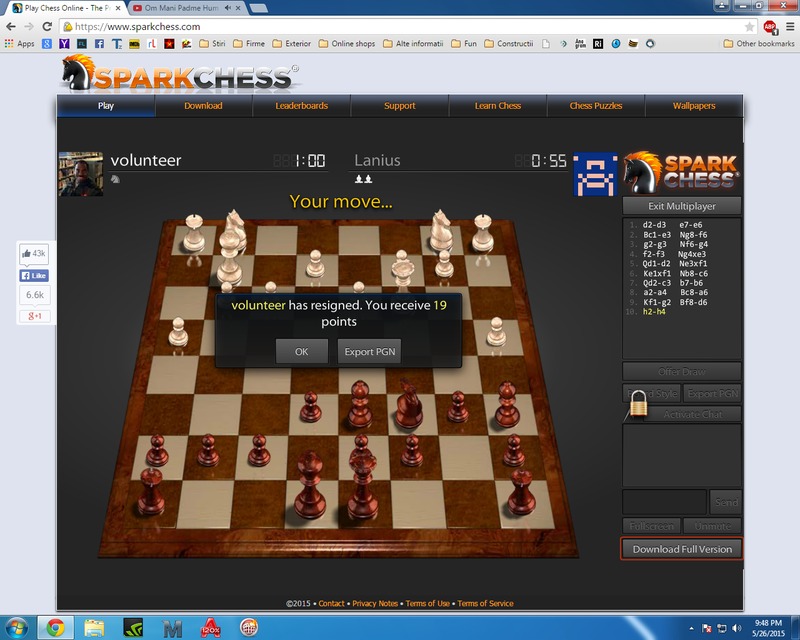This screenshot has width=800, height=640.
Task: Open the AutoCAD icon on the taskbar
Action: 210,628
